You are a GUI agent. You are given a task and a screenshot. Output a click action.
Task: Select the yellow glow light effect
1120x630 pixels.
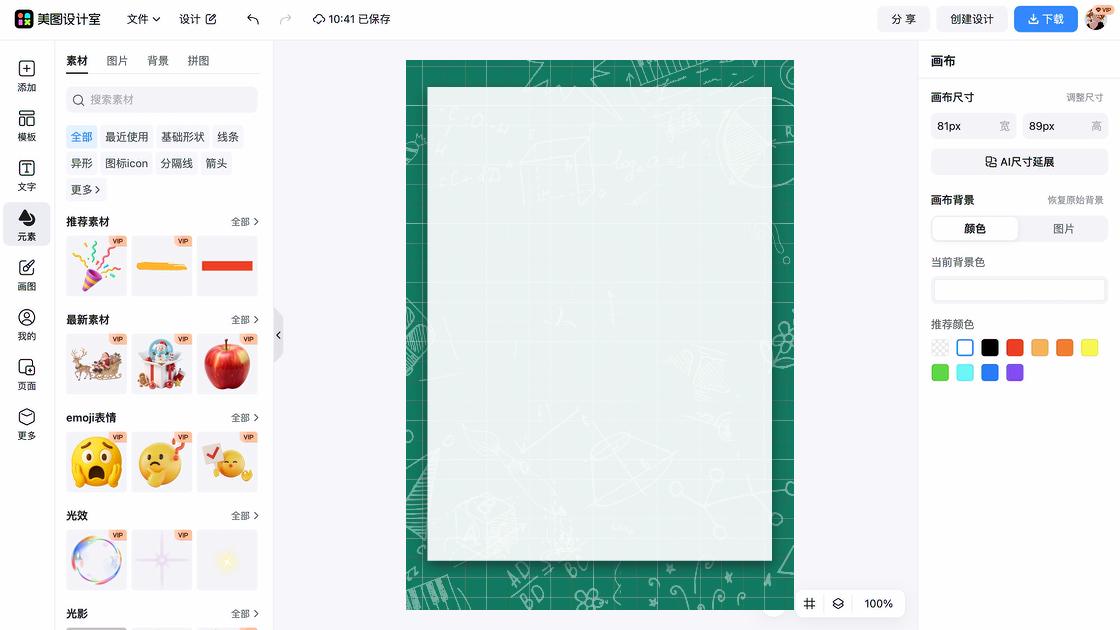227,559
